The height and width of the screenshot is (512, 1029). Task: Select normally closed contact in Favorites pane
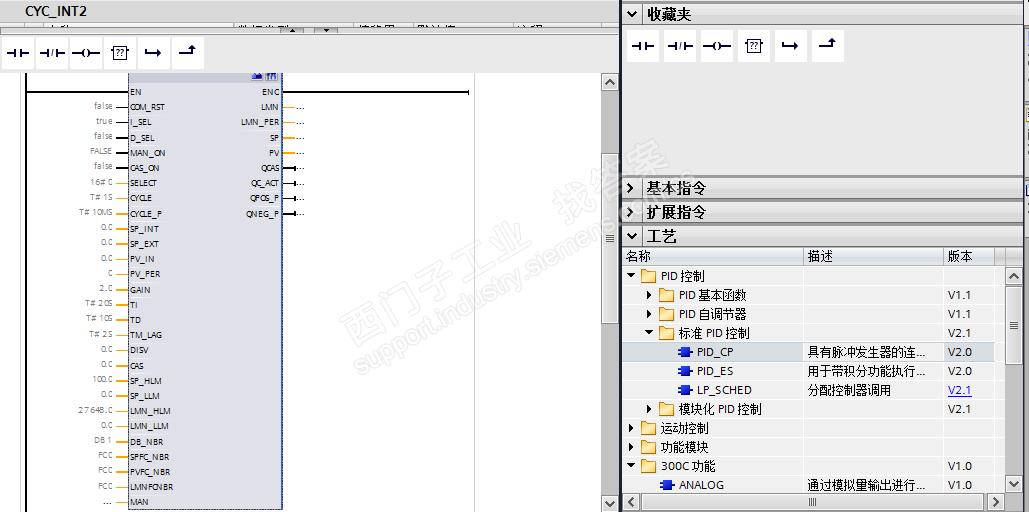(680, 46)
